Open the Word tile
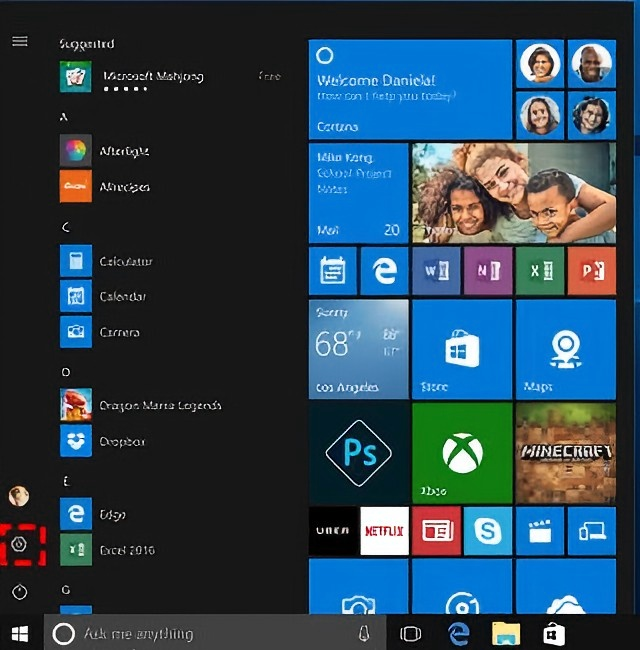This screenshot has width=640, height=650. coord(436,271)
